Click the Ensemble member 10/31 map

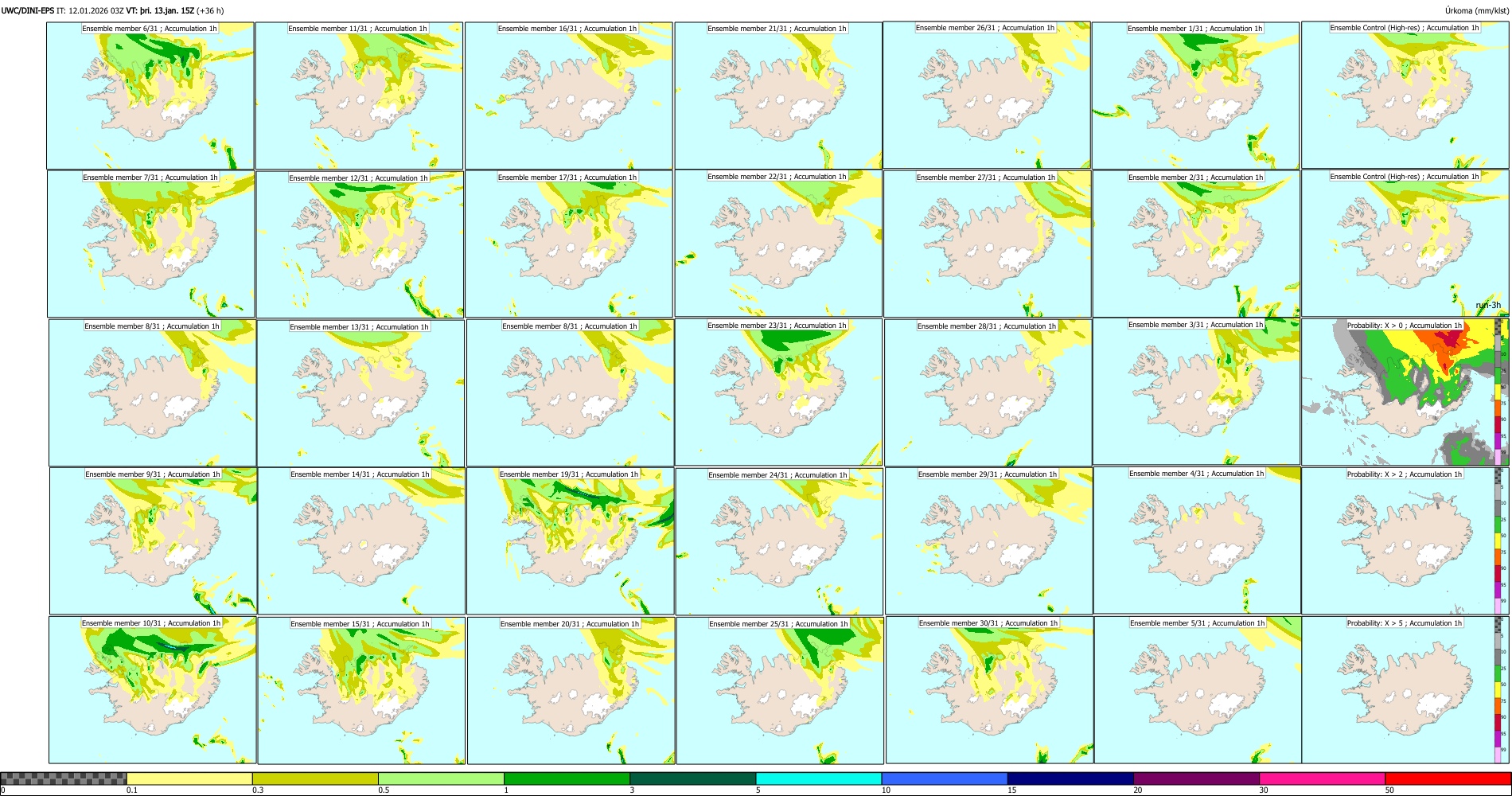point(152,690)
